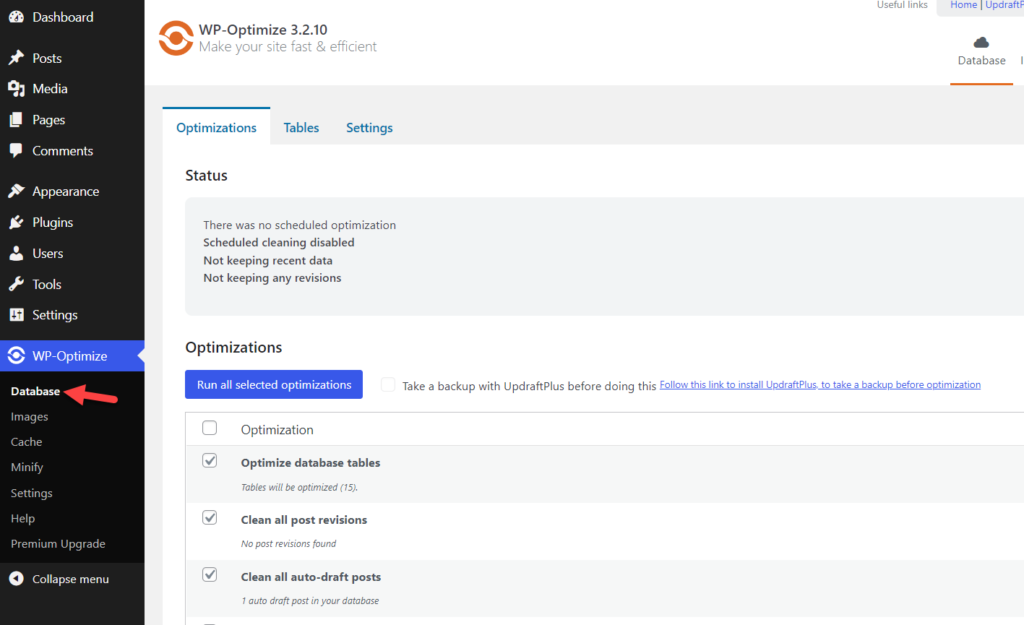The height and width of the screenshot is (625, 1024).
Task: Click the Posts pushpin icon
Action: pos(16,58)
